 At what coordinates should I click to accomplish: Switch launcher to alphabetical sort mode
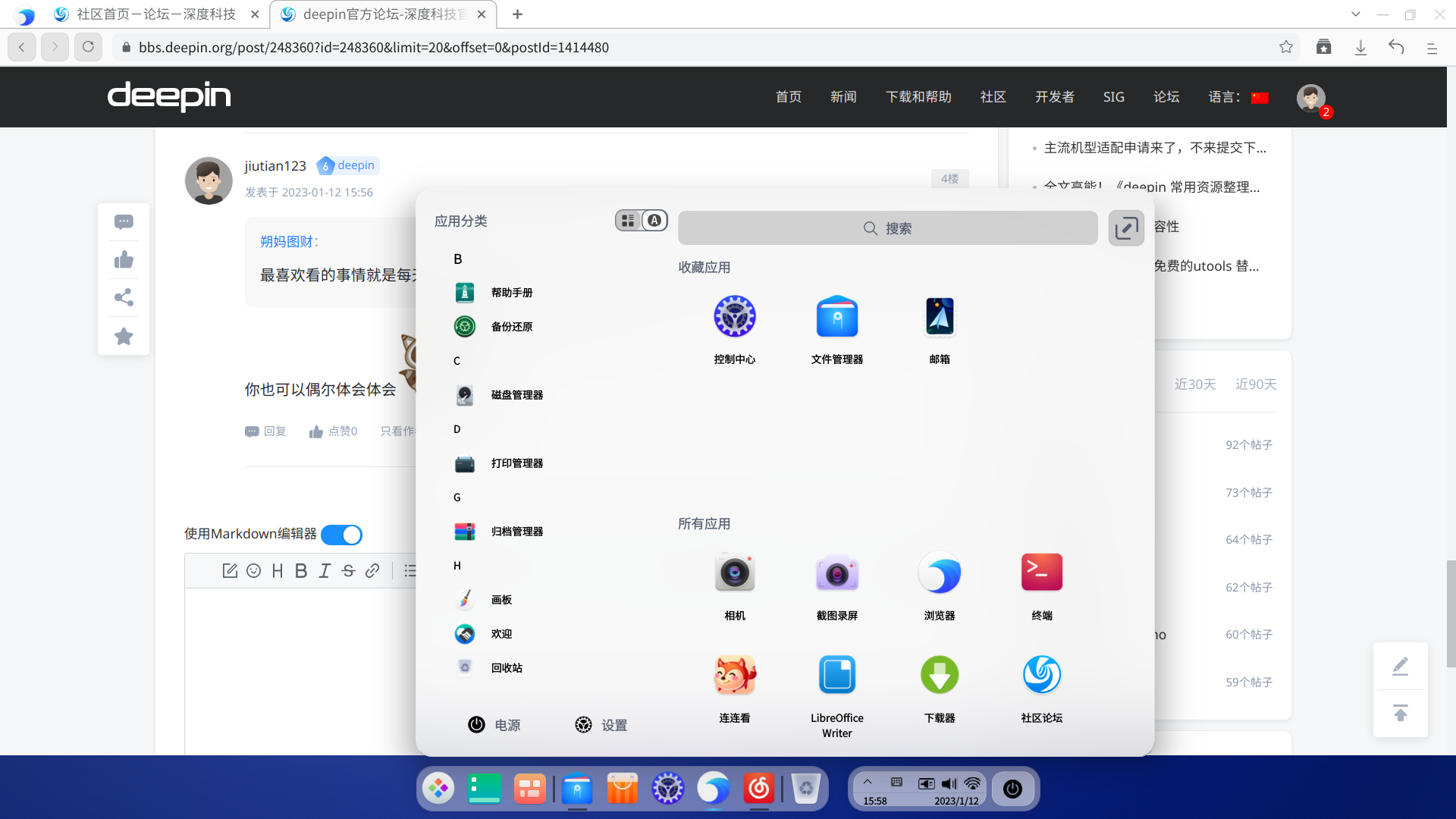654,221
